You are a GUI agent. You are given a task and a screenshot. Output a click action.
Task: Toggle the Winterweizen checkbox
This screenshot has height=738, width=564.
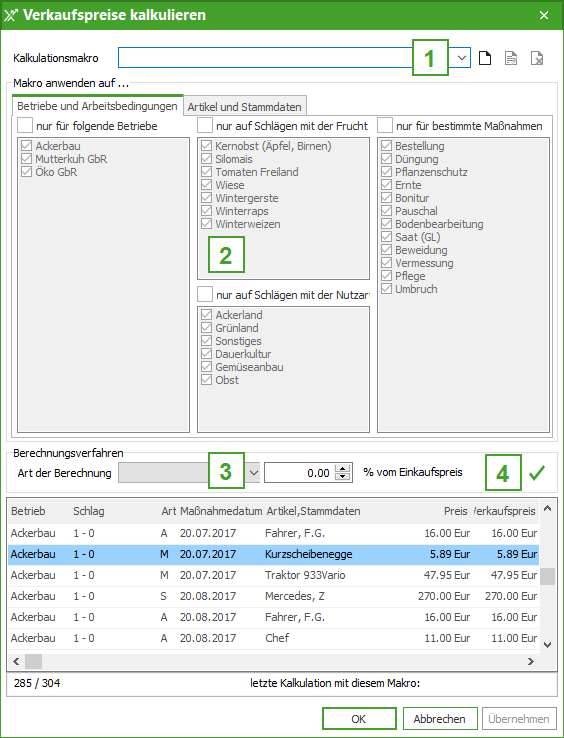click(x=206, y=224)
